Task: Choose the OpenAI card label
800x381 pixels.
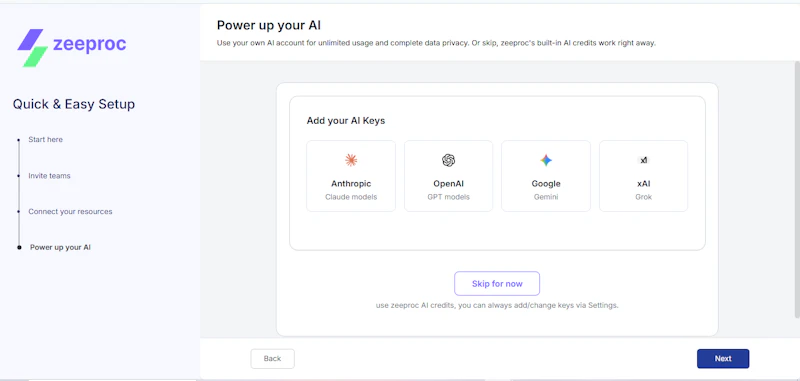Action: [x=448, y=184]
